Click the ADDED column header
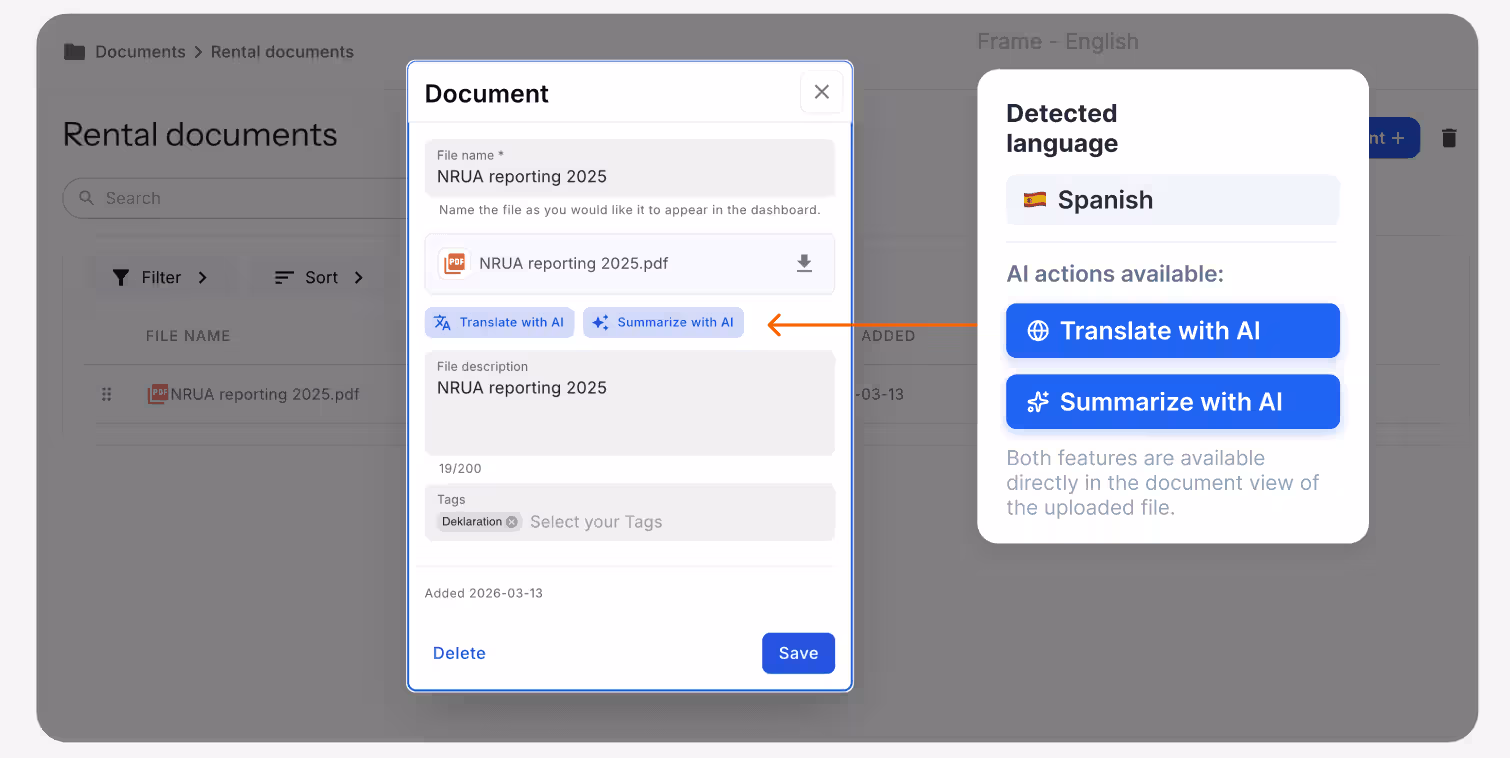The height and width of the screenshot is (758, 1510). click(x=888, y=336)
